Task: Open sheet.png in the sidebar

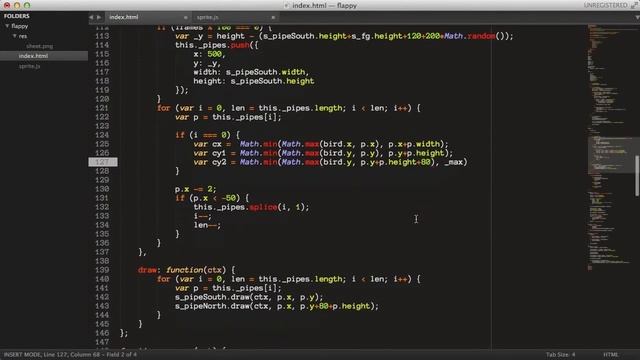Action: 40,46
